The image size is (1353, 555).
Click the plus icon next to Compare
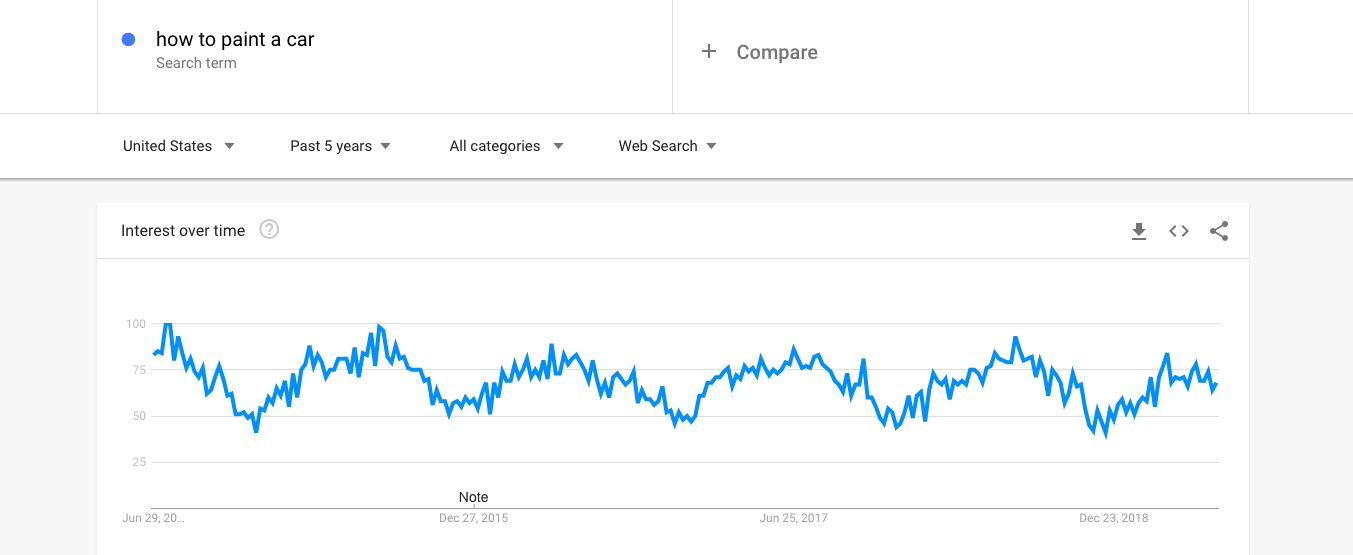pyautogui.click(x=709, y=52)
